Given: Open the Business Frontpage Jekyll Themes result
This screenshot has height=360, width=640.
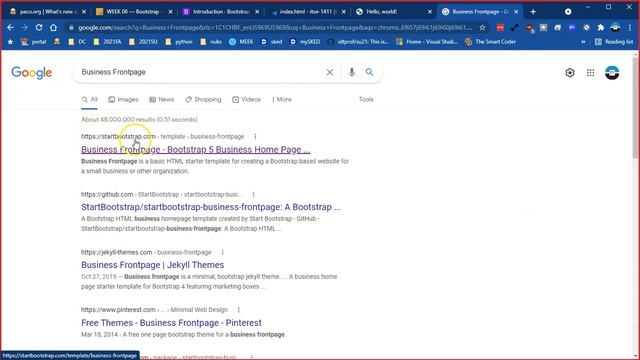Looking at the screenshot, I should 153,265.
